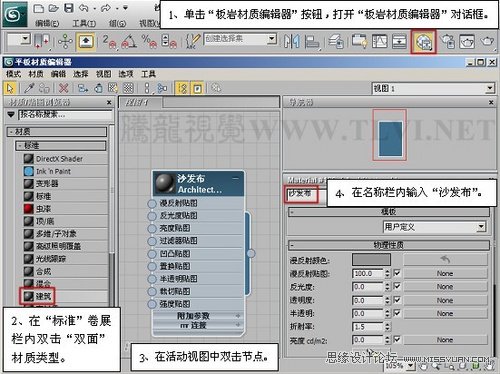Toggle the Parameter Editor toolbar button

(197, 88)
